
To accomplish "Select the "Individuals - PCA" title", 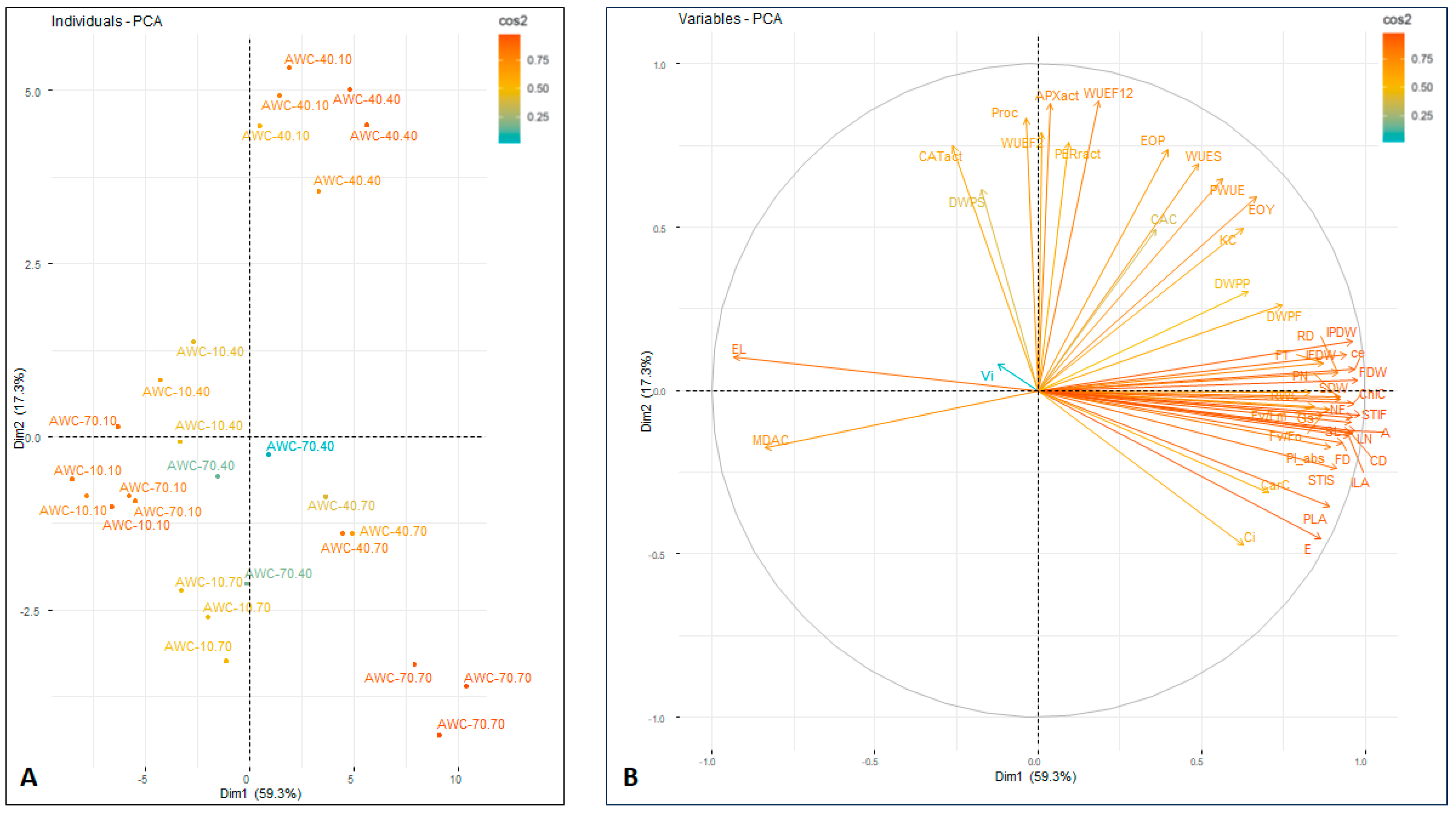I will pyautogui.click(x=107, y=21).
